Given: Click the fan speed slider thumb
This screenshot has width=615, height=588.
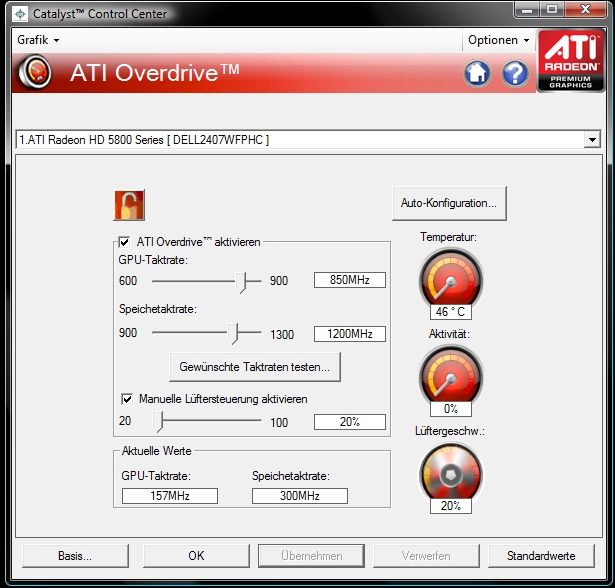Looking at the screenshot, I should [x=158, y=422].
